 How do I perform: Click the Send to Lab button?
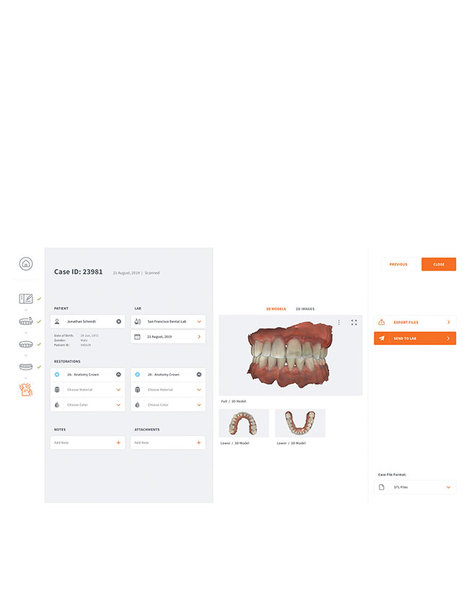click(x=415, y=338)
